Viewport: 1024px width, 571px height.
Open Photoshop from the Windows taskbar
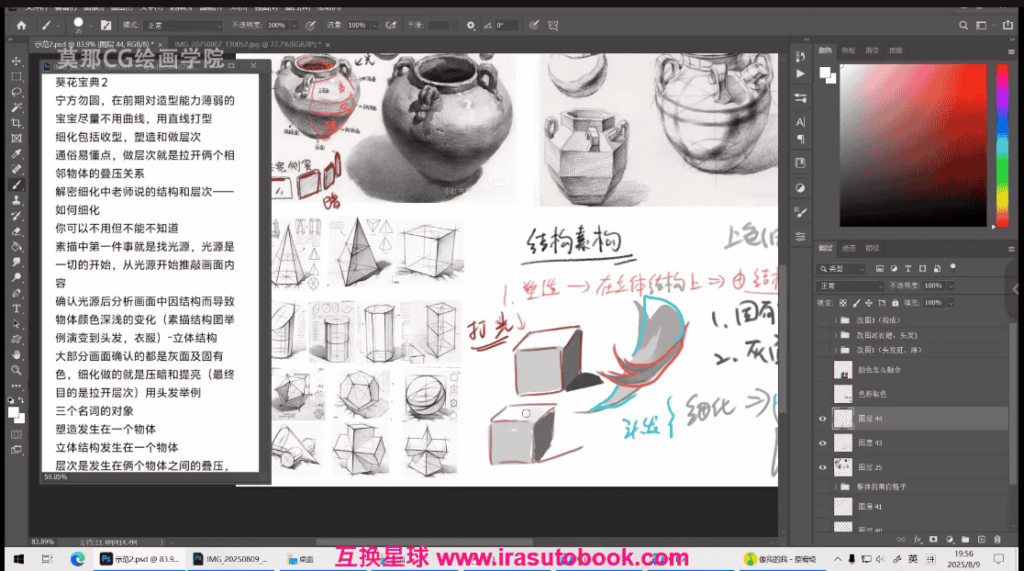coord(138,558)
